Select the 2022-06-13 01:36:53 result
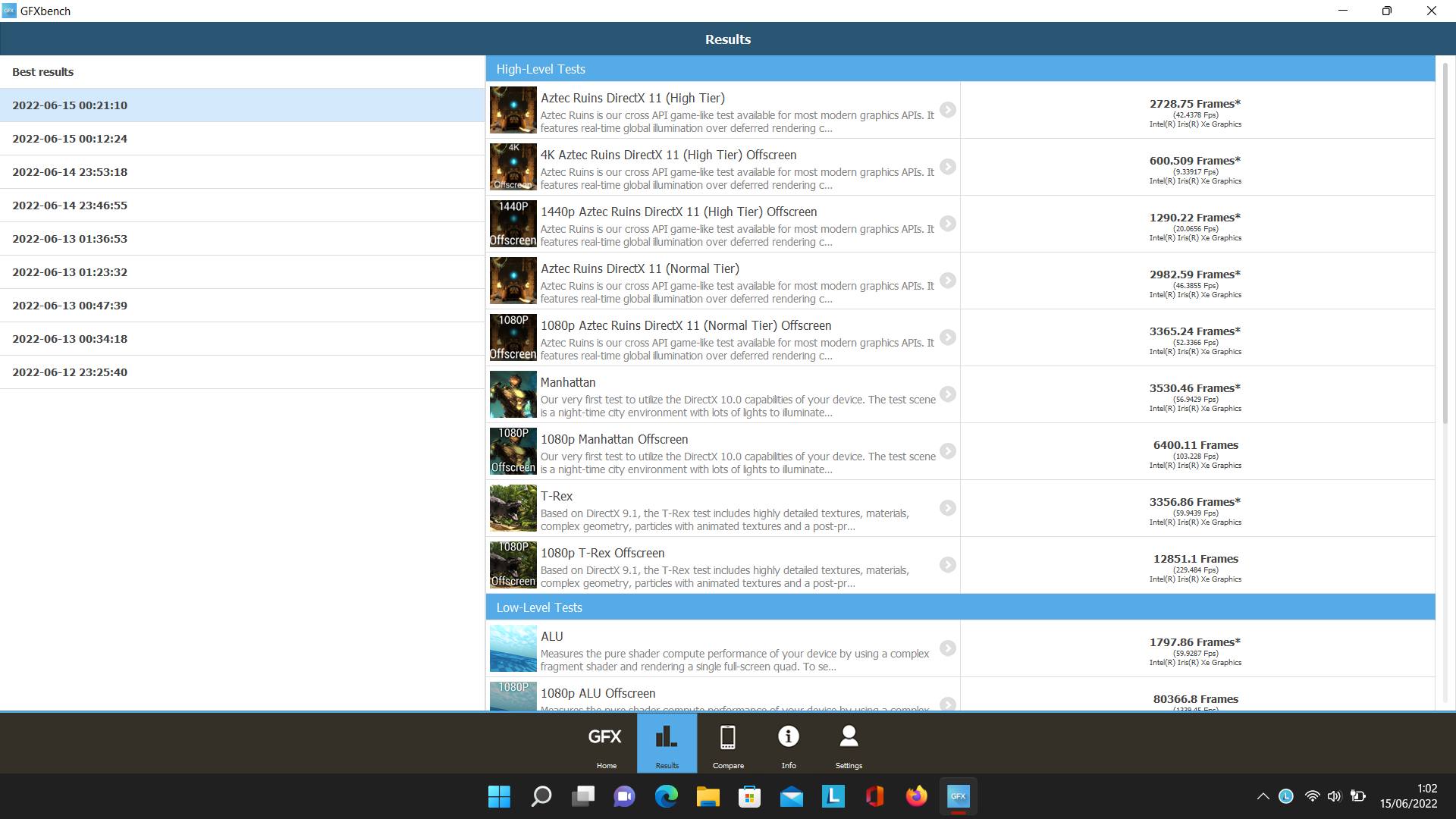 pos(243,239)
